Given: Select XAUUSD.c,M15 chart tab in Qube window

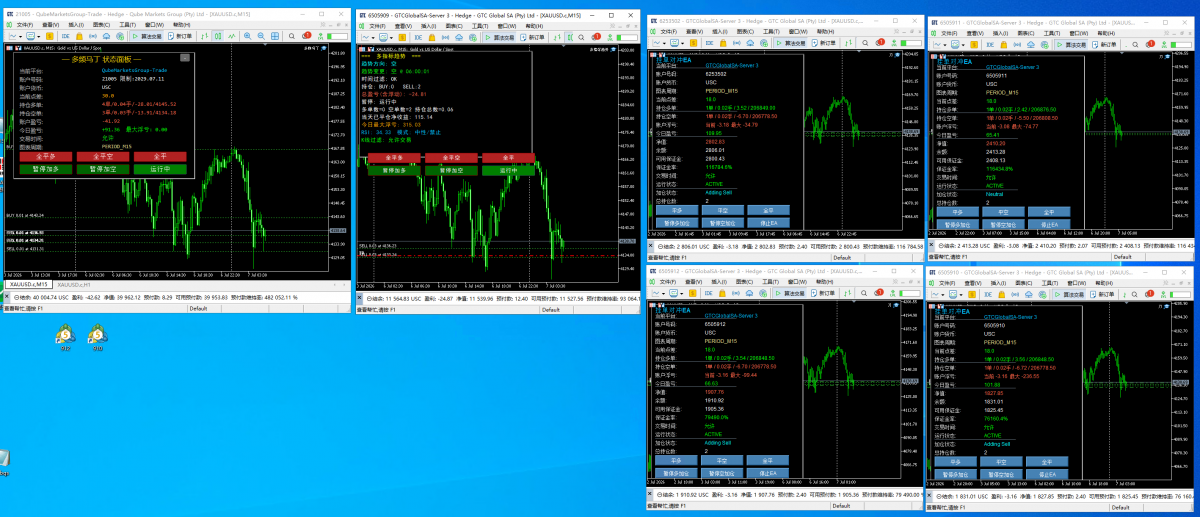Looking at the screenshot, I should coord(28,284).
